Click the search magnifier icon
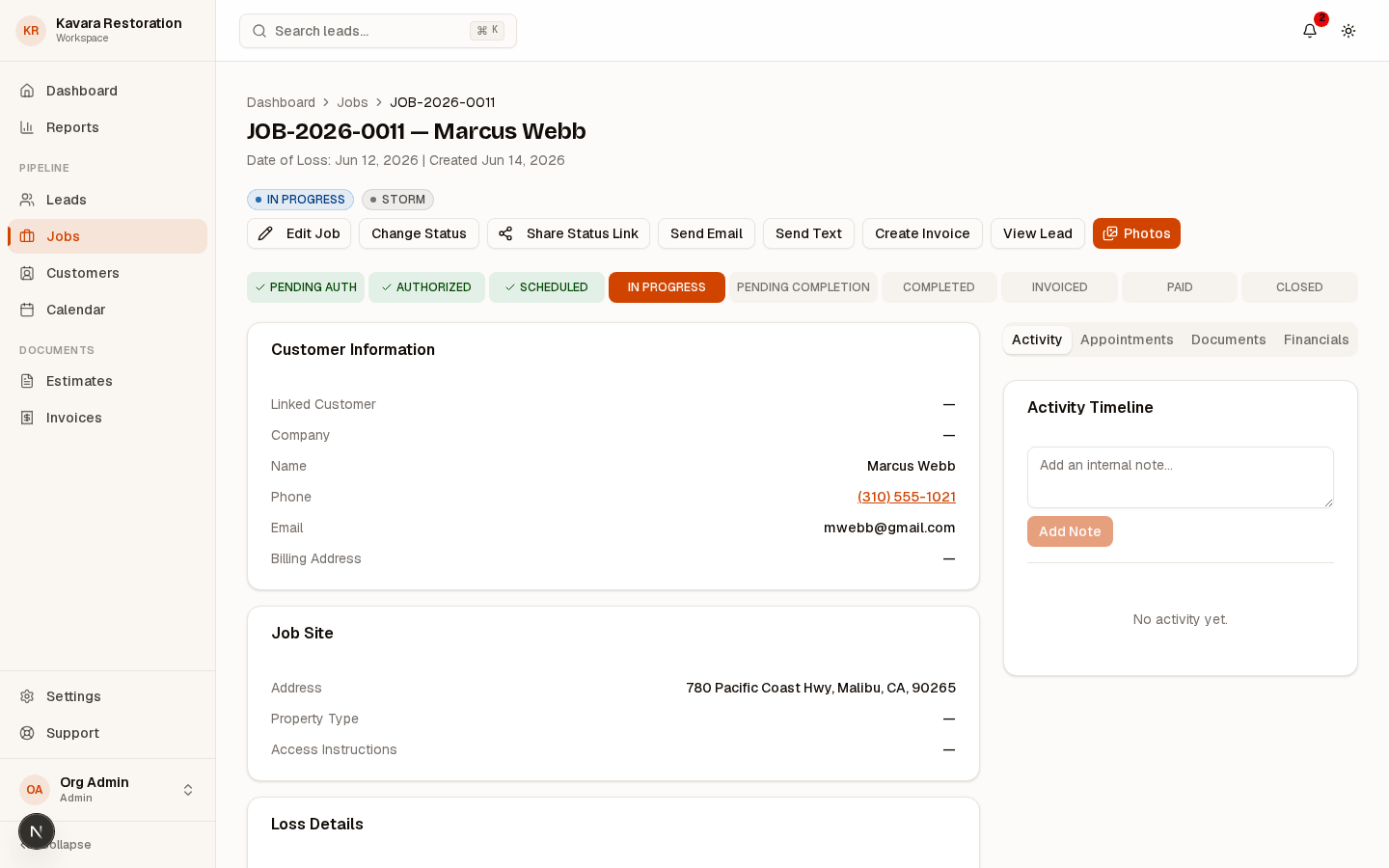 pos(259,31)
